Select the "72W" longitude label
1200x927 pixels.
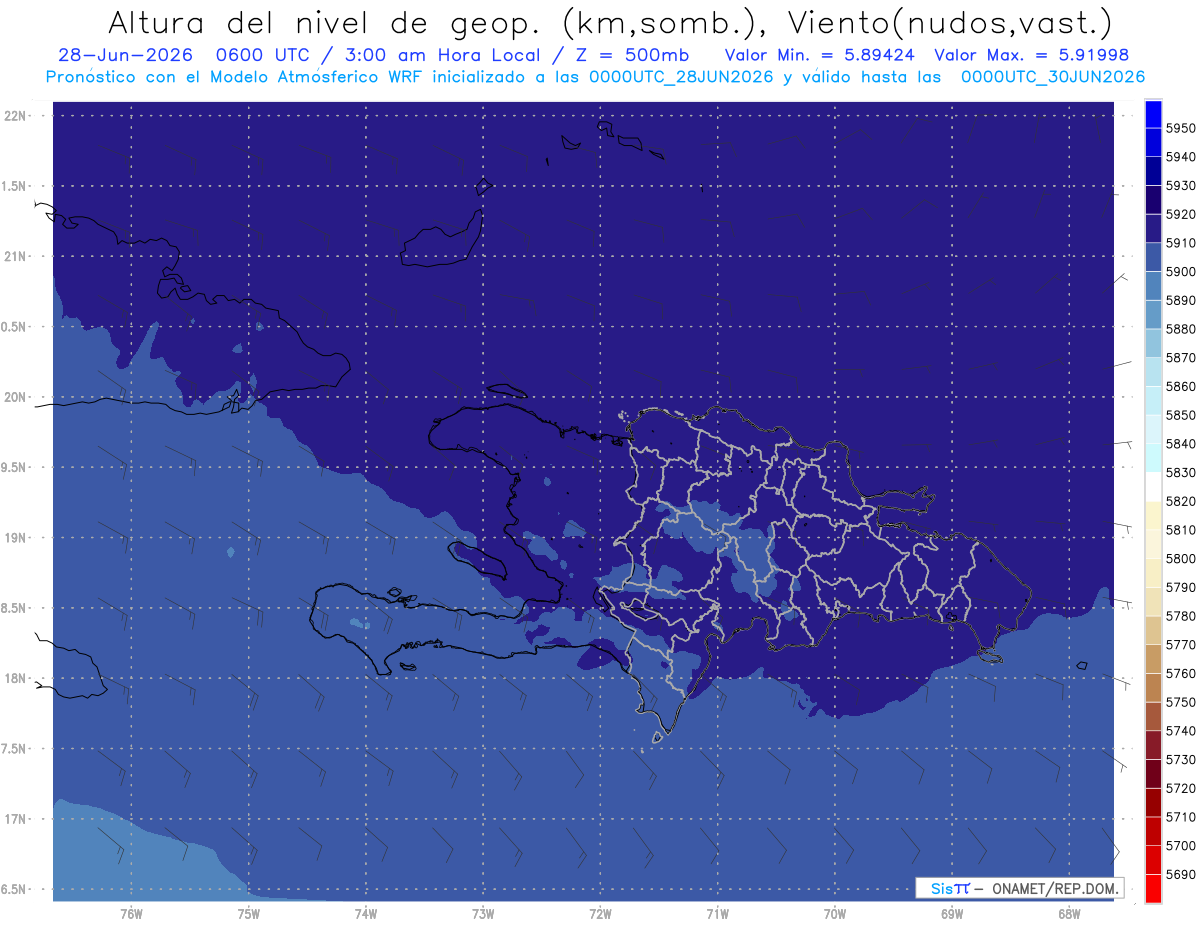coord(601,913)
